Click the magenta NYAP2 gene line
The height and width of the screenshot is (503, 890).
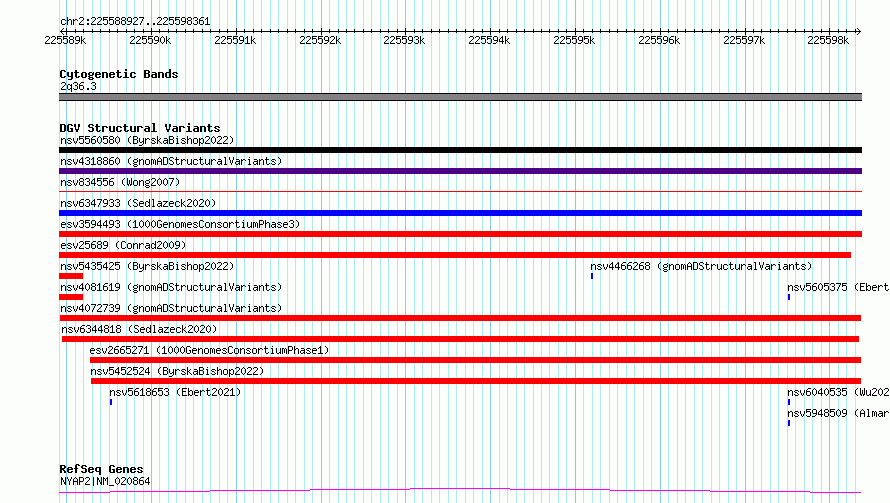[460, 491]
